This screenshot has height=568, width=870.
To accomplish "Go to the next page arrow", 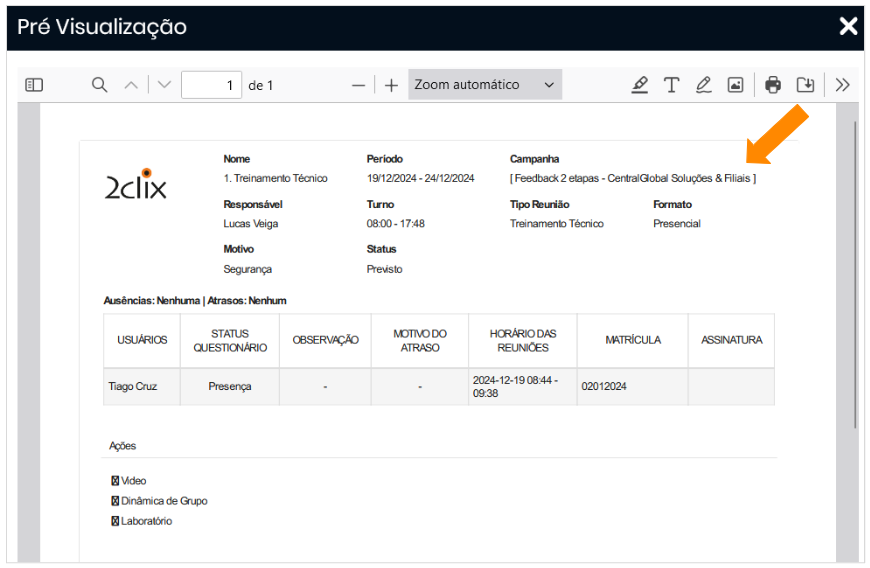I will coord(164,85).
